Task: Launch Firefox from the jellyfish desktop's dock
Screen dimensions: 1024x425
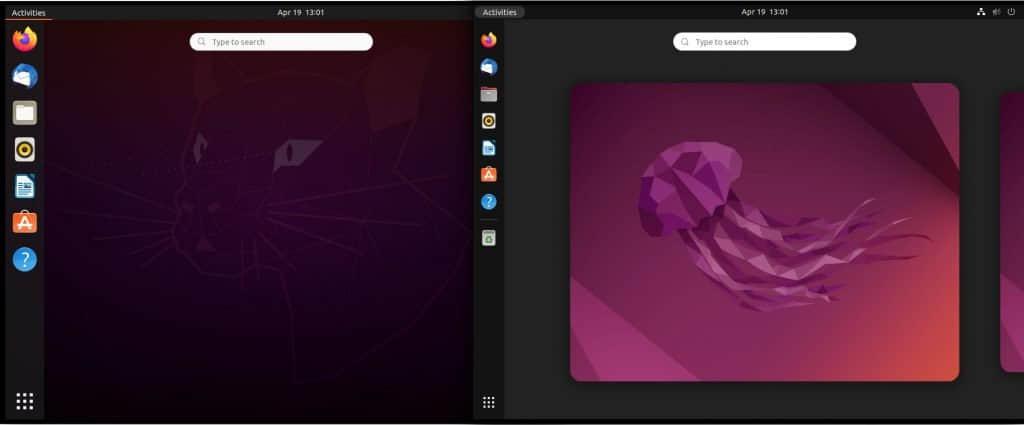Action: (x=489, y=40)
